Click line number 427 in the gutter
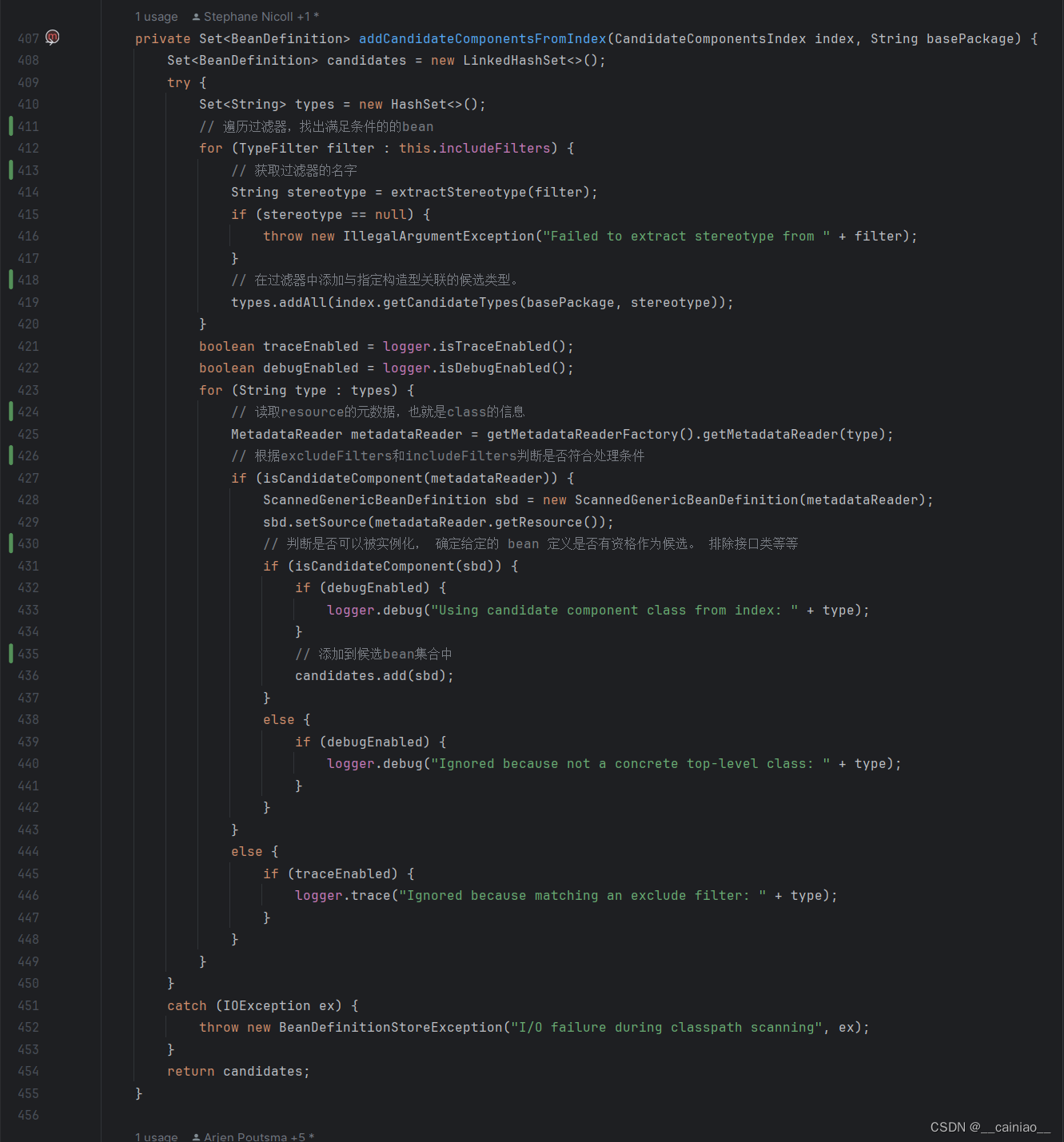 tap(28, 478)
